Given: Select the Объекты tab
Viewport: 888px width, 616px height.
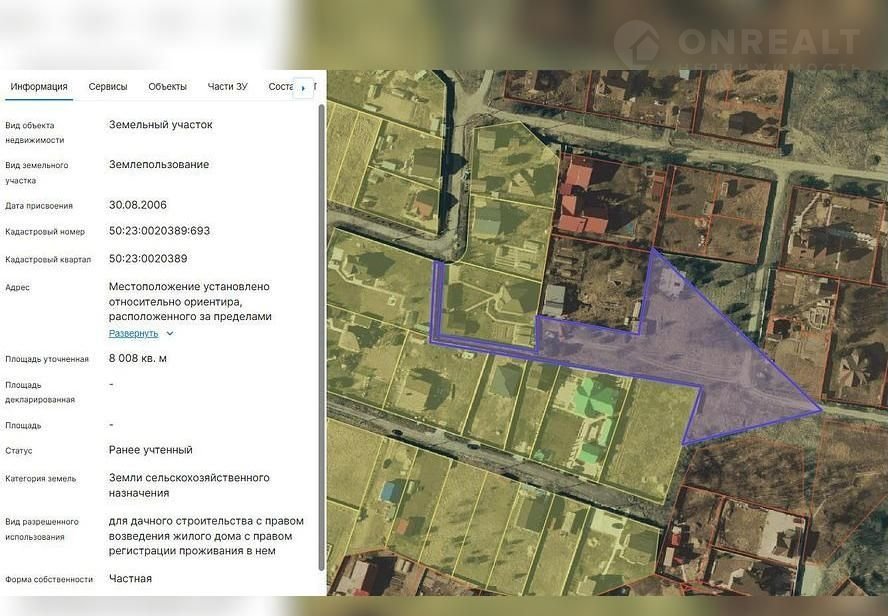Looking at the screenshot, I should click(x=167, y=87).
